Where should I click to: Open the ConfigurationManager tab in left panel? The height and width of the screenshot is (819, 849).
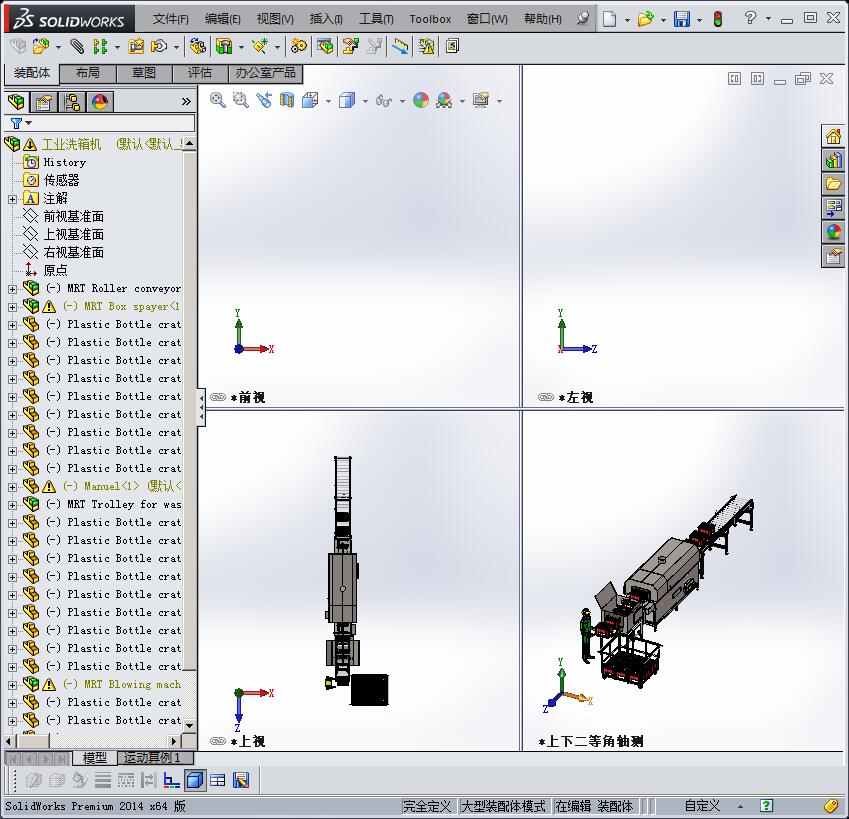(73, 101)
